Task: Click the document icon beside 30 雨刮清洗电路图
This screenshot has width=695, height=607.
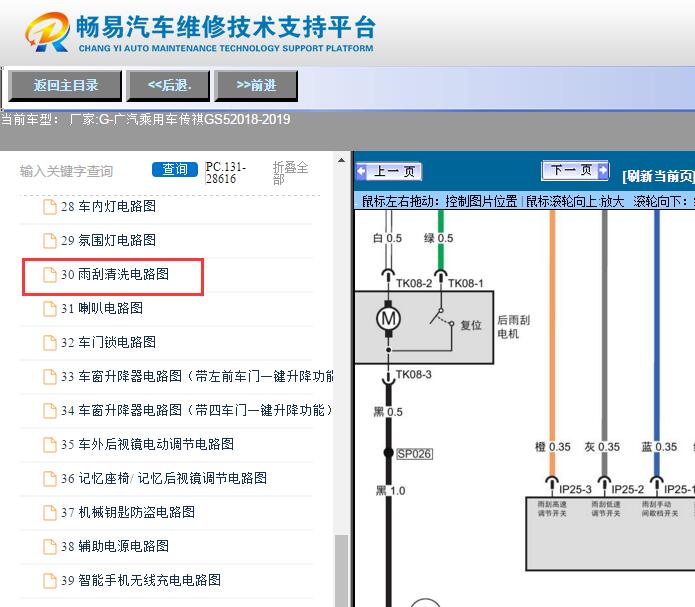Action: point(50,275)
